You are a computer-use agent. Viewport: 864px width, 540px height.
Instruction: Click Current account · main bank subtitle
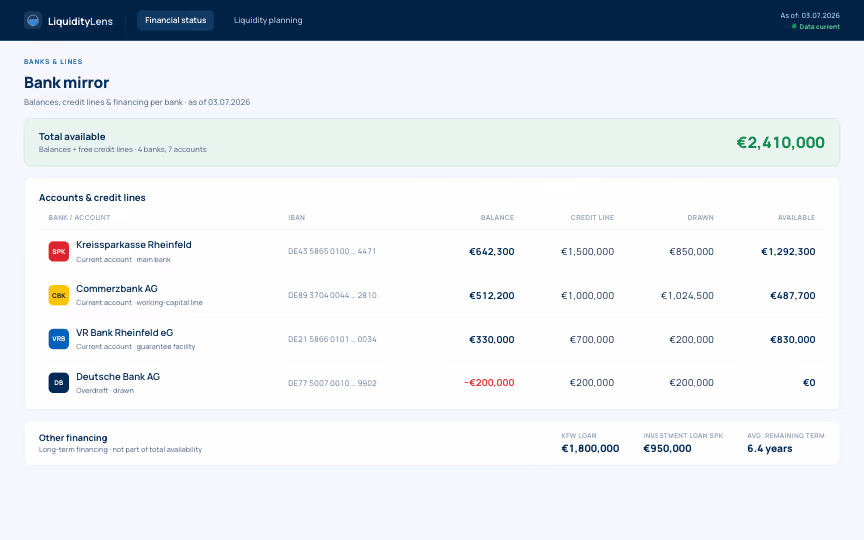coord(123,260)
